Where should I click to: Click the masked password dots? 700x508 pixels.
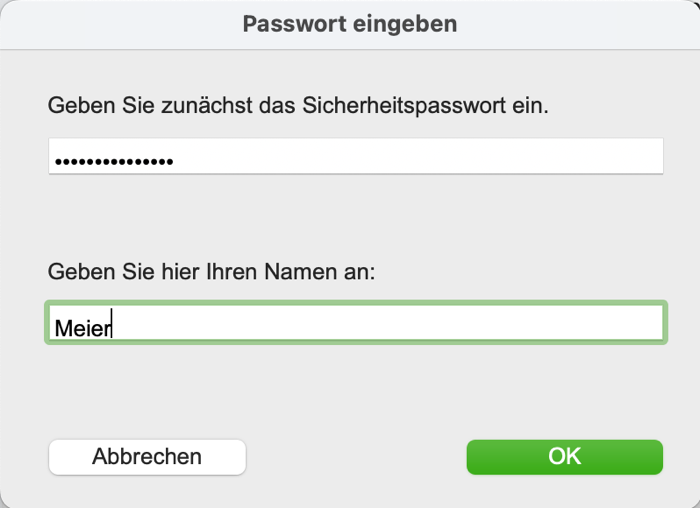coord(113,161)
